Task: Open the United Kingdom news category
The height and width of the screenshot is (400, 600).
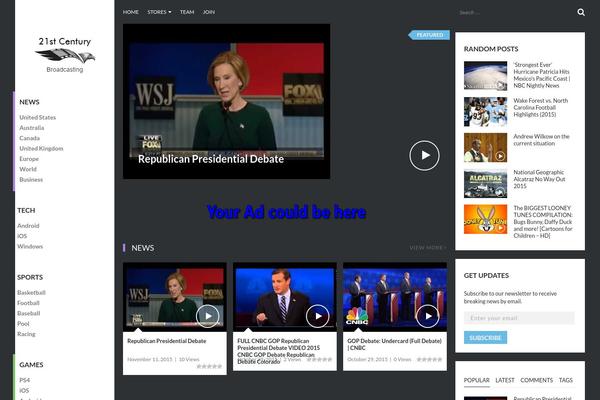Action: pyautogui.click(x=41, y=149)
